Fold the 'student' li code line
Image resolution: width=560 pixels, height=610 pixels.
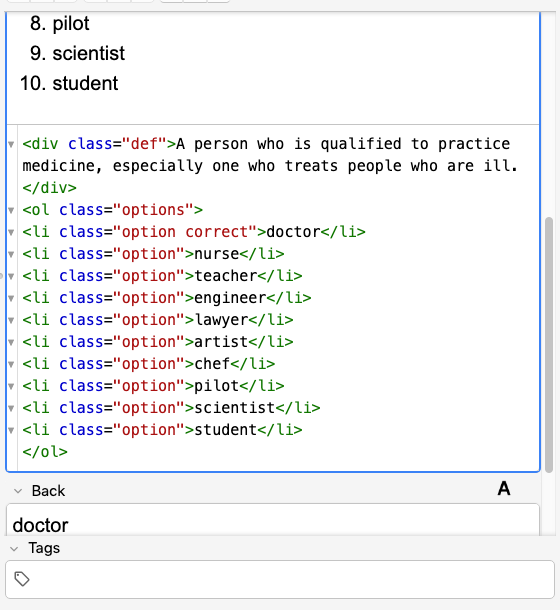pos(11,430)
